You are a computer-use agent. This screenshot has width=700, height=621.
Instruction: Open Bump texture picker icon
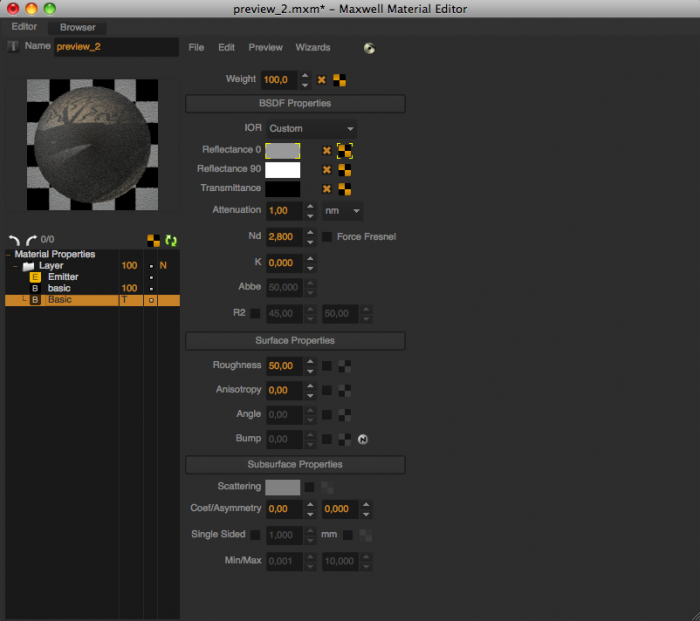point(345,439)
